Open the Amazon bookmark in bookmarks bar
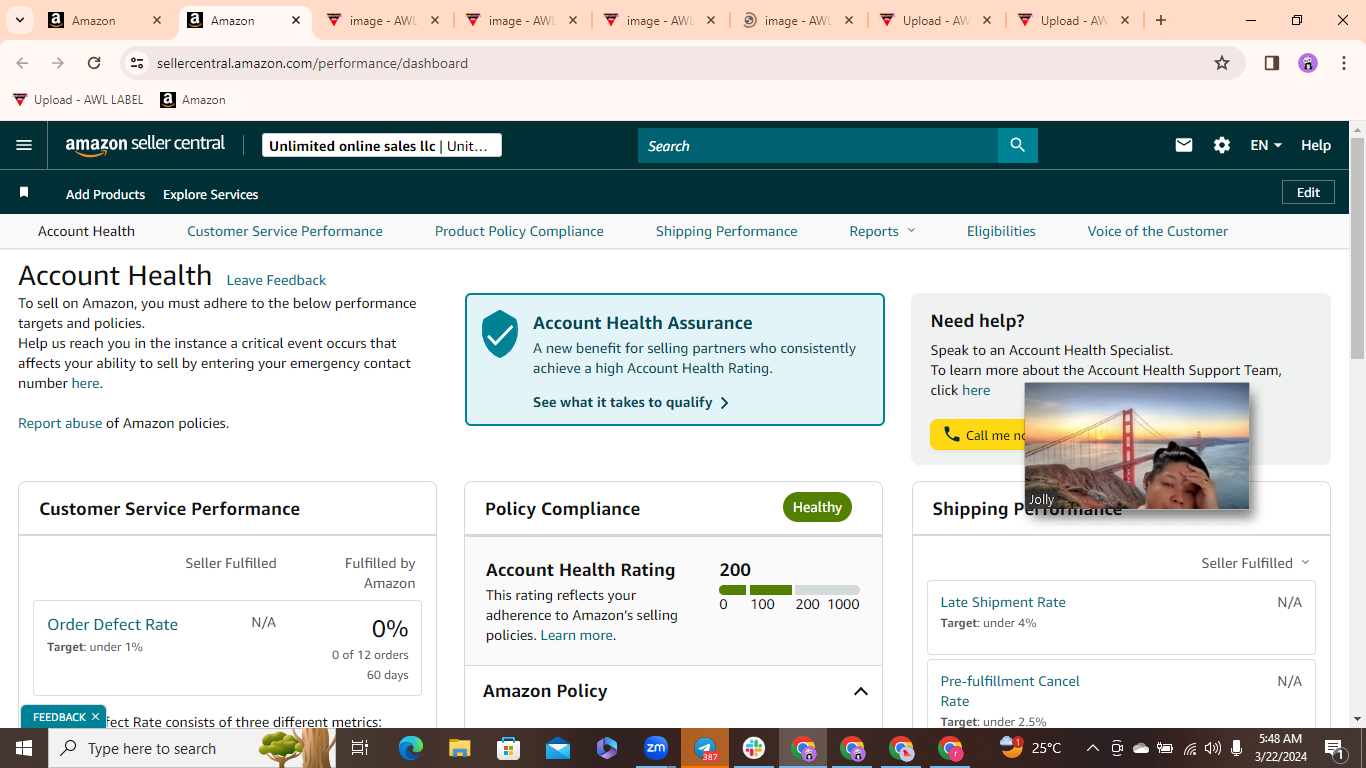The height and width of the screenshot is (768, 1366). click(x=193, y=100)
